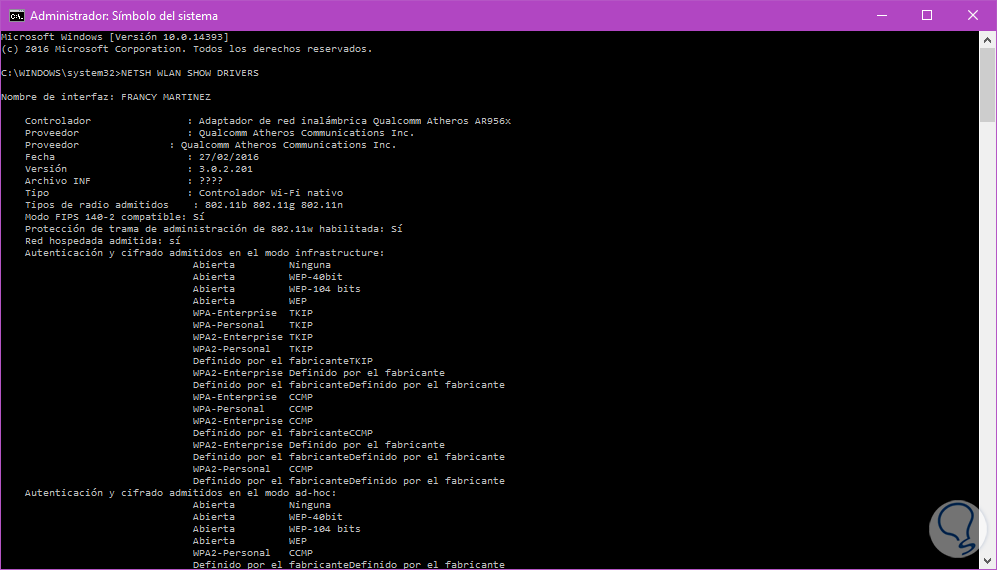997x570 pixels.
Task: Click the vertical scrollbar thumb
Action: [x=987, y=85]
